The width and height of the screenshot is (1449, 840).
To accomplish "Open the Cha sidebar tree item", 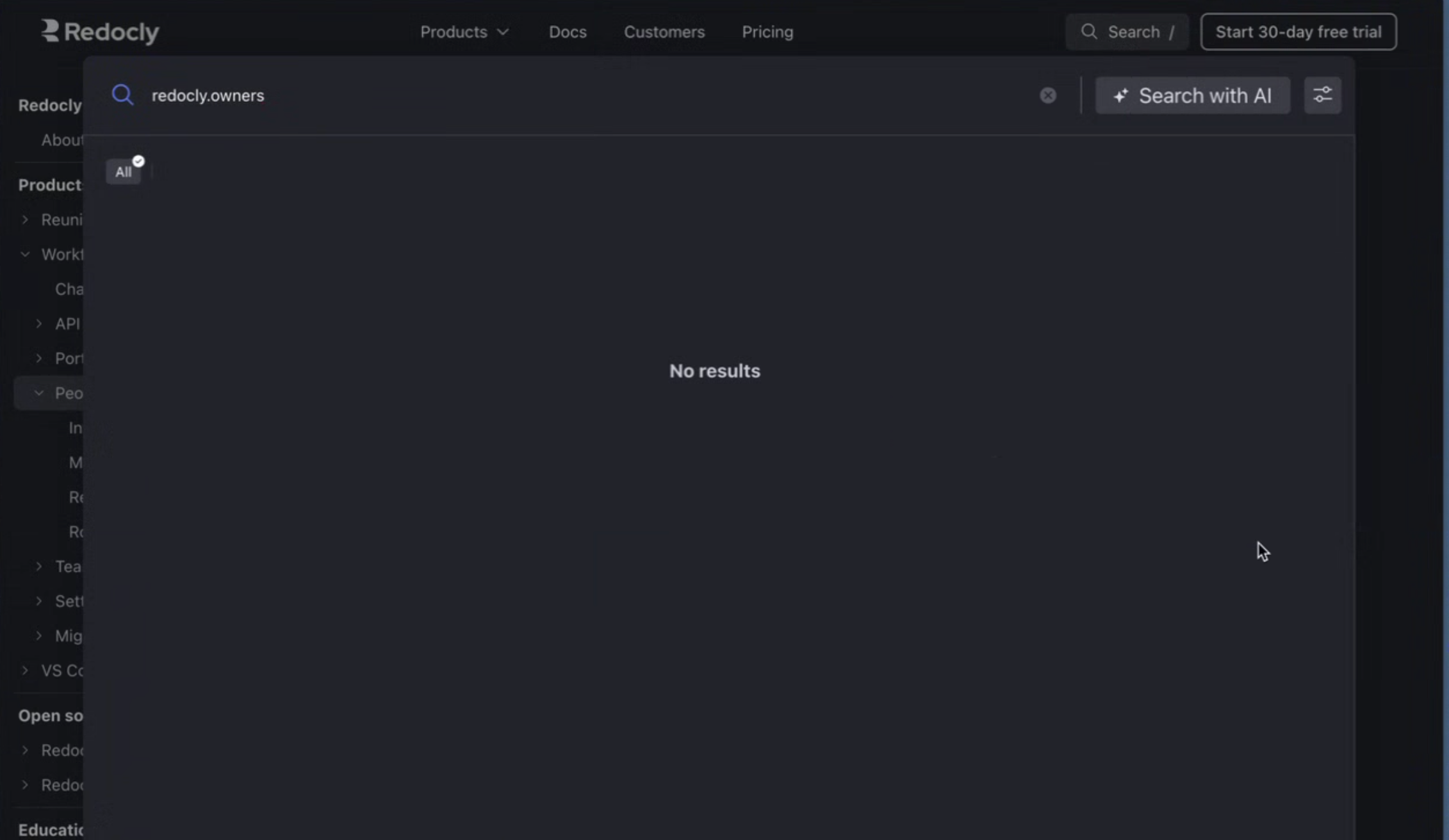I will (69, 289).
